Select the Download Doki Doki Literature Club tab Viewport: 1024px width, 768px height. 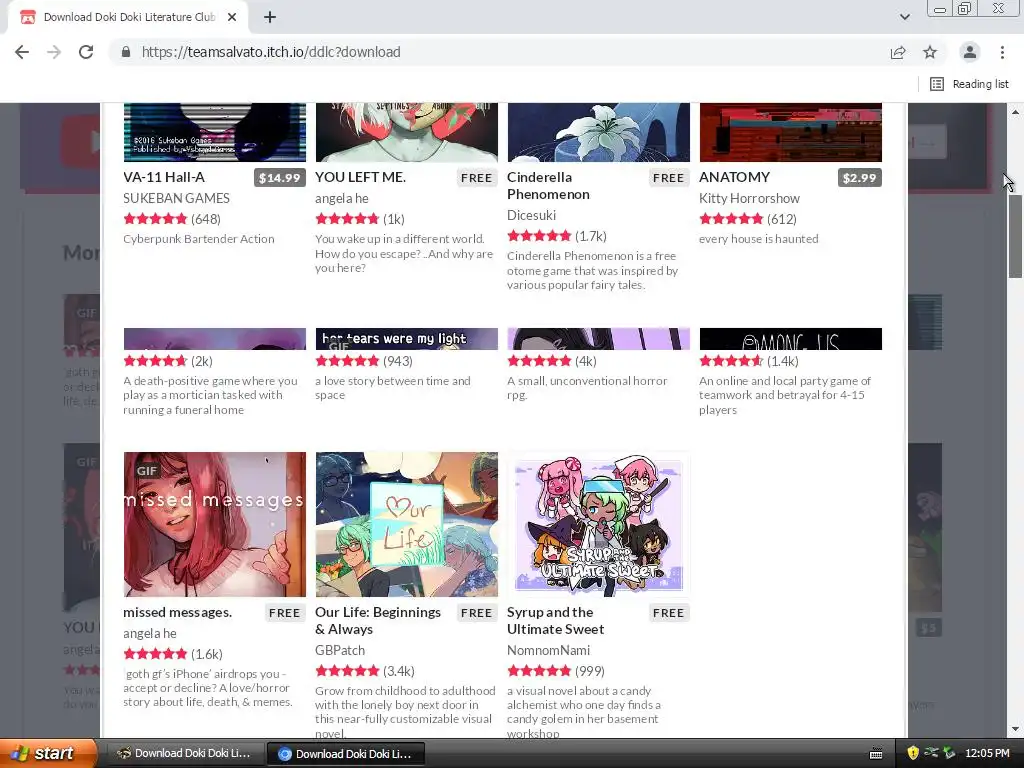pyautogui.click(x=129, y=17)
